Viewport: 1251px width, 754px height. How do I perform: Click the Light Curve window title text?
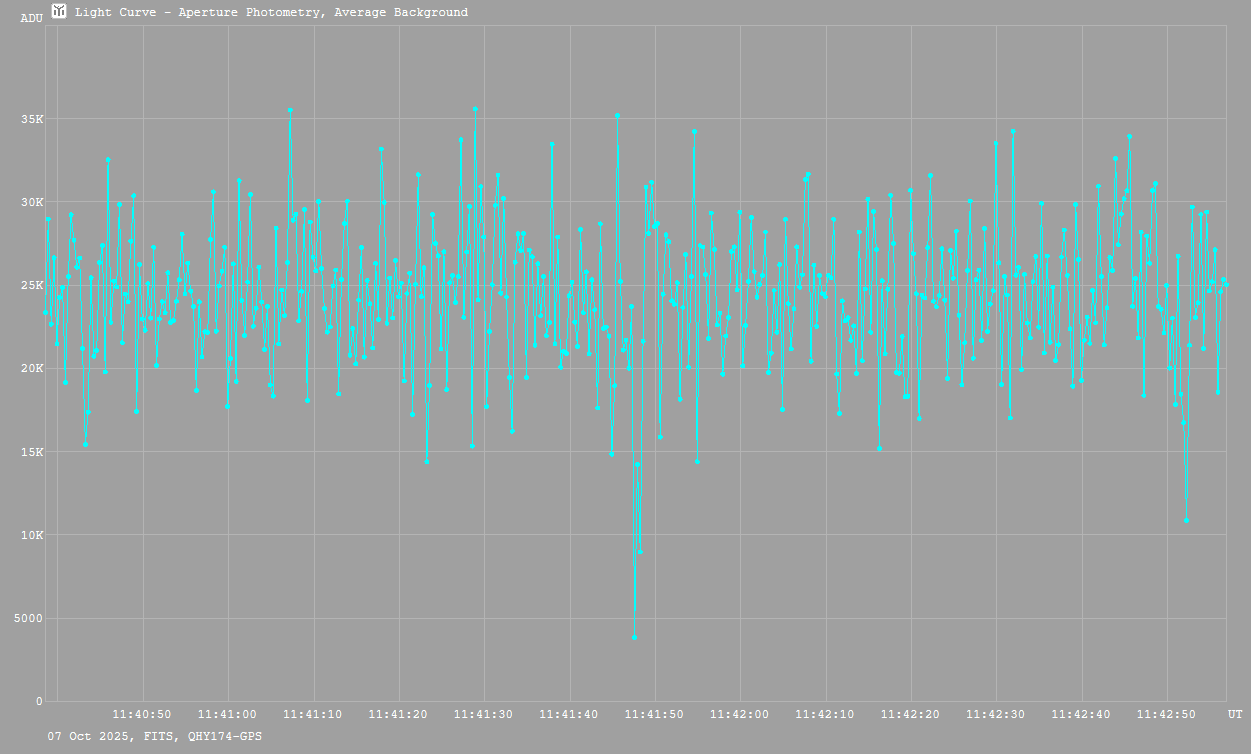pos(271,12)
